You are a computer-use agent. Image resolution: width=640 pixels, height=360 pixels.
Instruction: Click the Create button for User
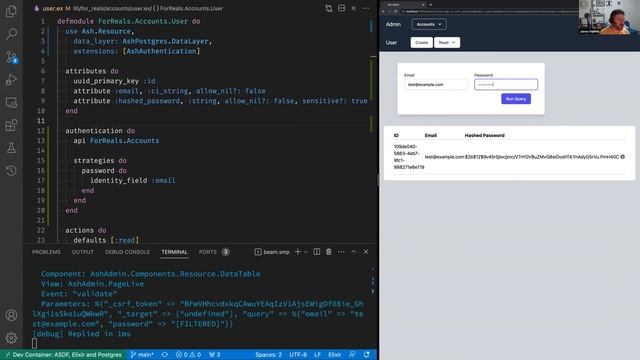pos(422,42)
